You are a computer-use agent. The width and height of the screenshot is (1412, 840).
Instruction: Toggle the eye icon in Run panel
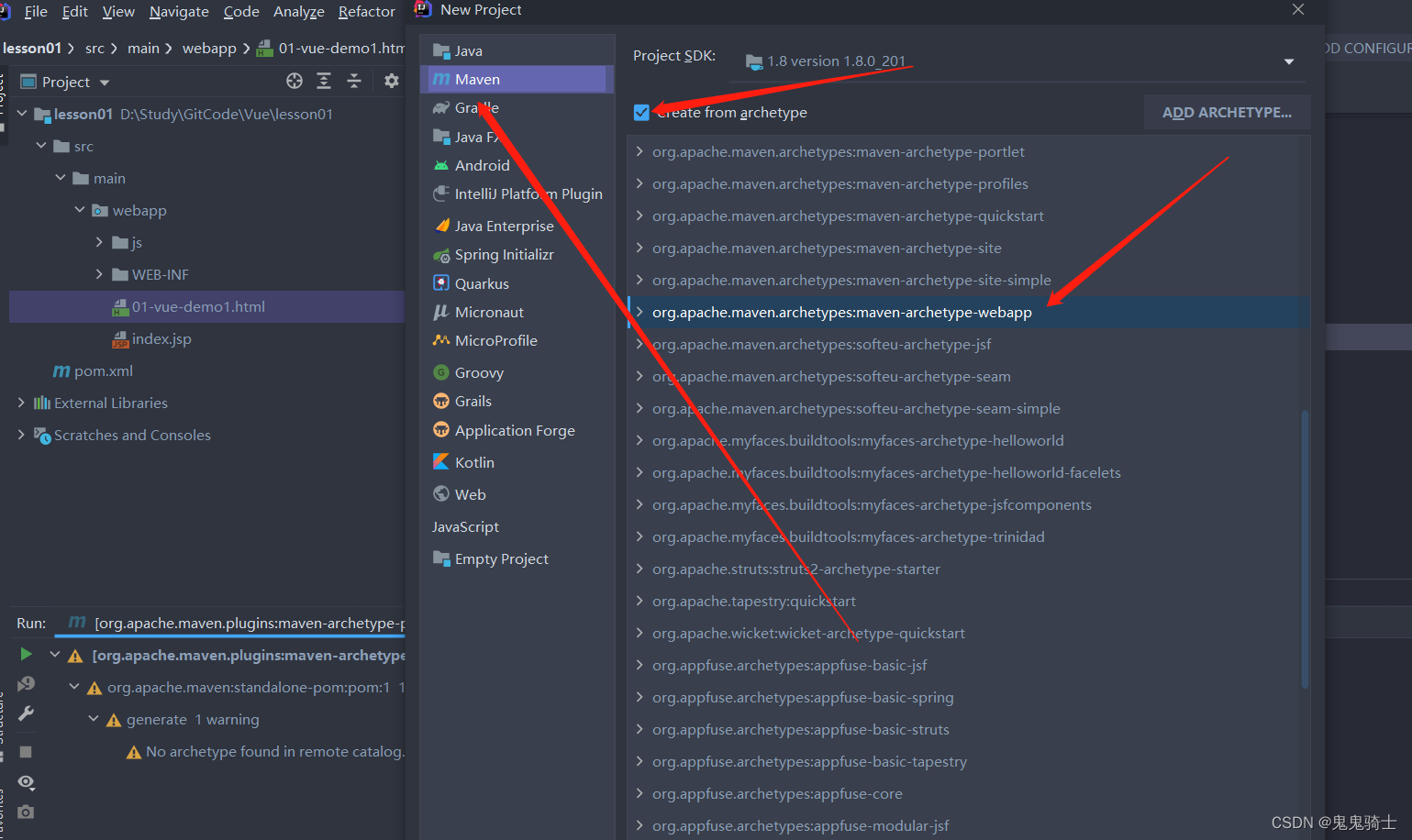point(26,782)
